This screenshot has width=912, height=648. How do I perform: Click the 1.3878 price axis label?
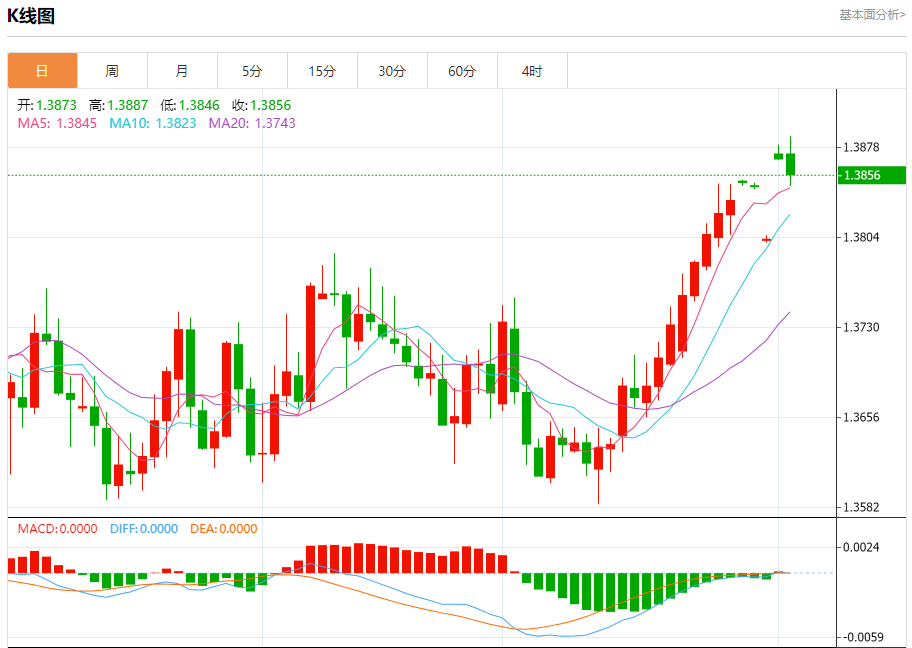coord(861,147)
